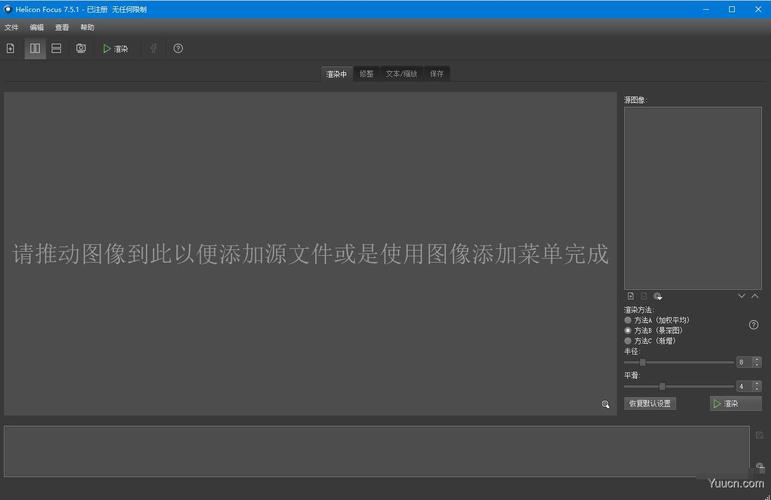Open the source list options dropdown icon

657,296
